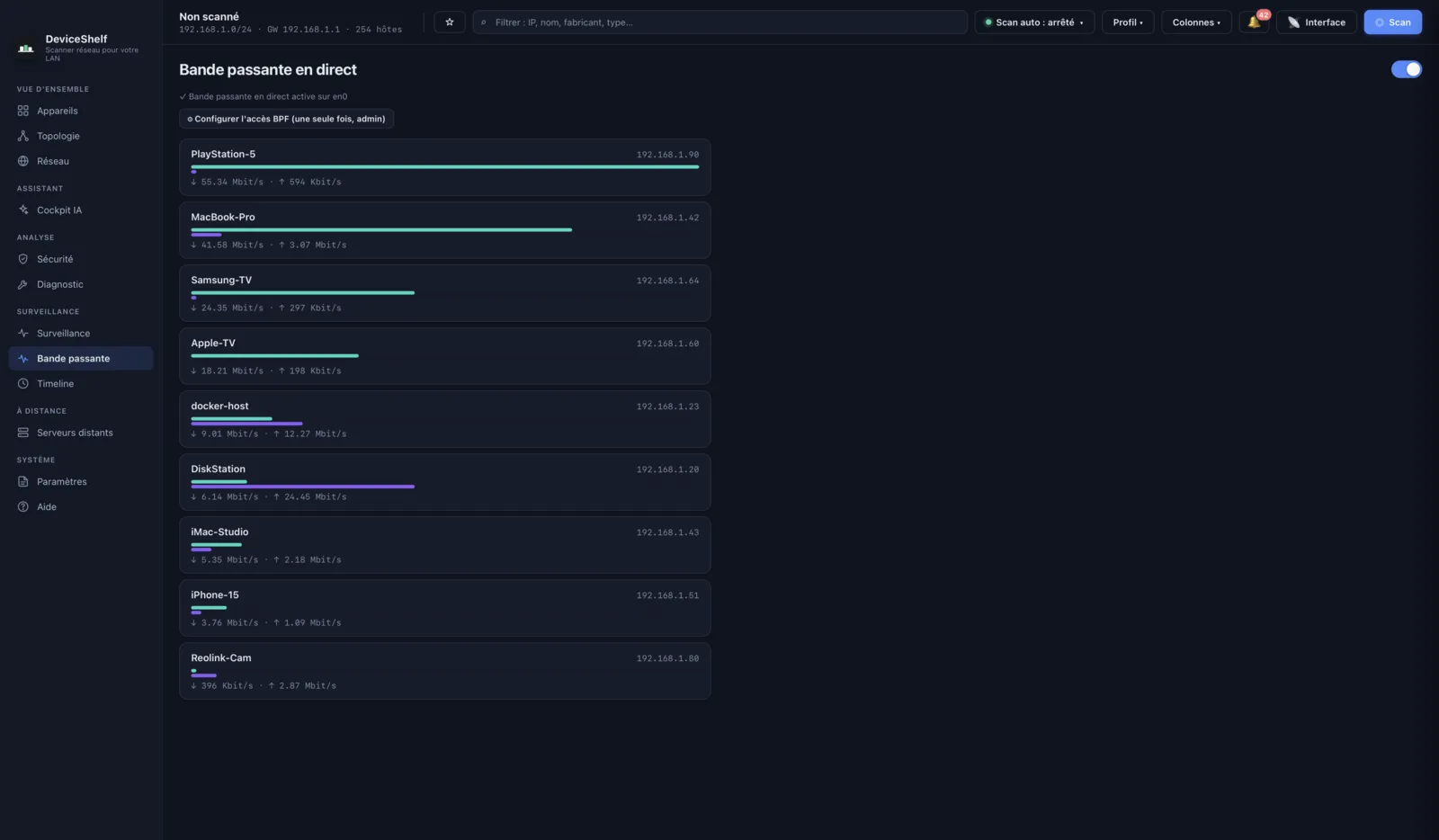Click the MacBook-Pro download bar
The width and height of the screenshot is (1439, 840).
pos(381,230)
